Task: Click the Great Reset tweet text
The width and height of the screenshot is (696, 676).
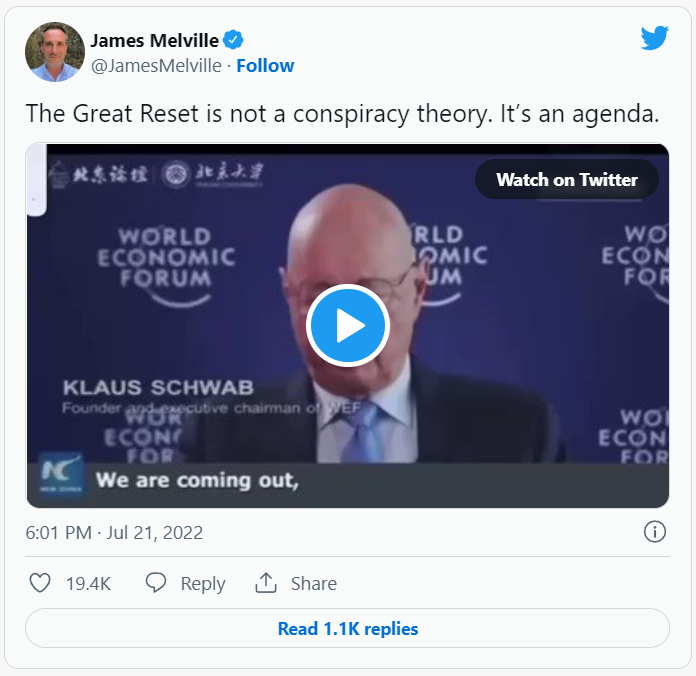Action: (342, 114)
